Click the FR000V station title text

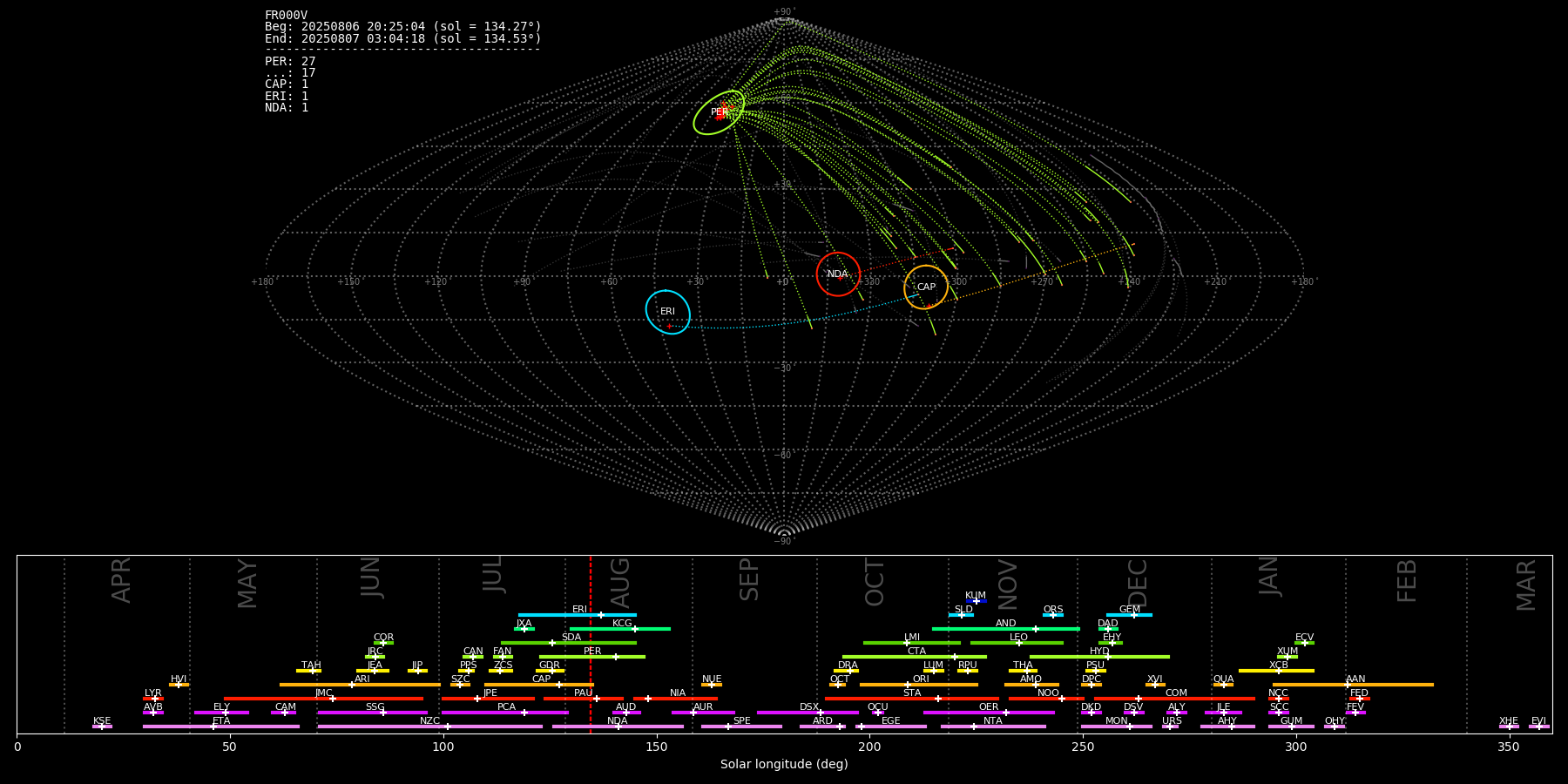286,15
